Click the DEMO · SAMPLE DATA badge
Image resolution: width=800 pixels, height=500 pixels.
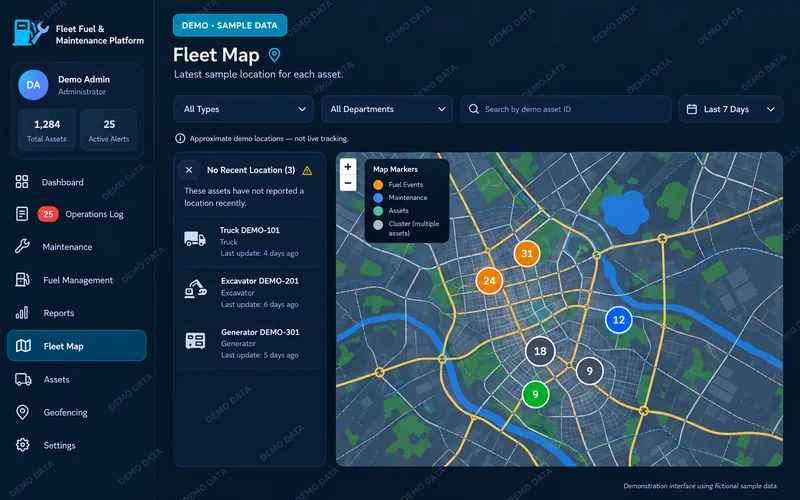[x=230, y=25]
